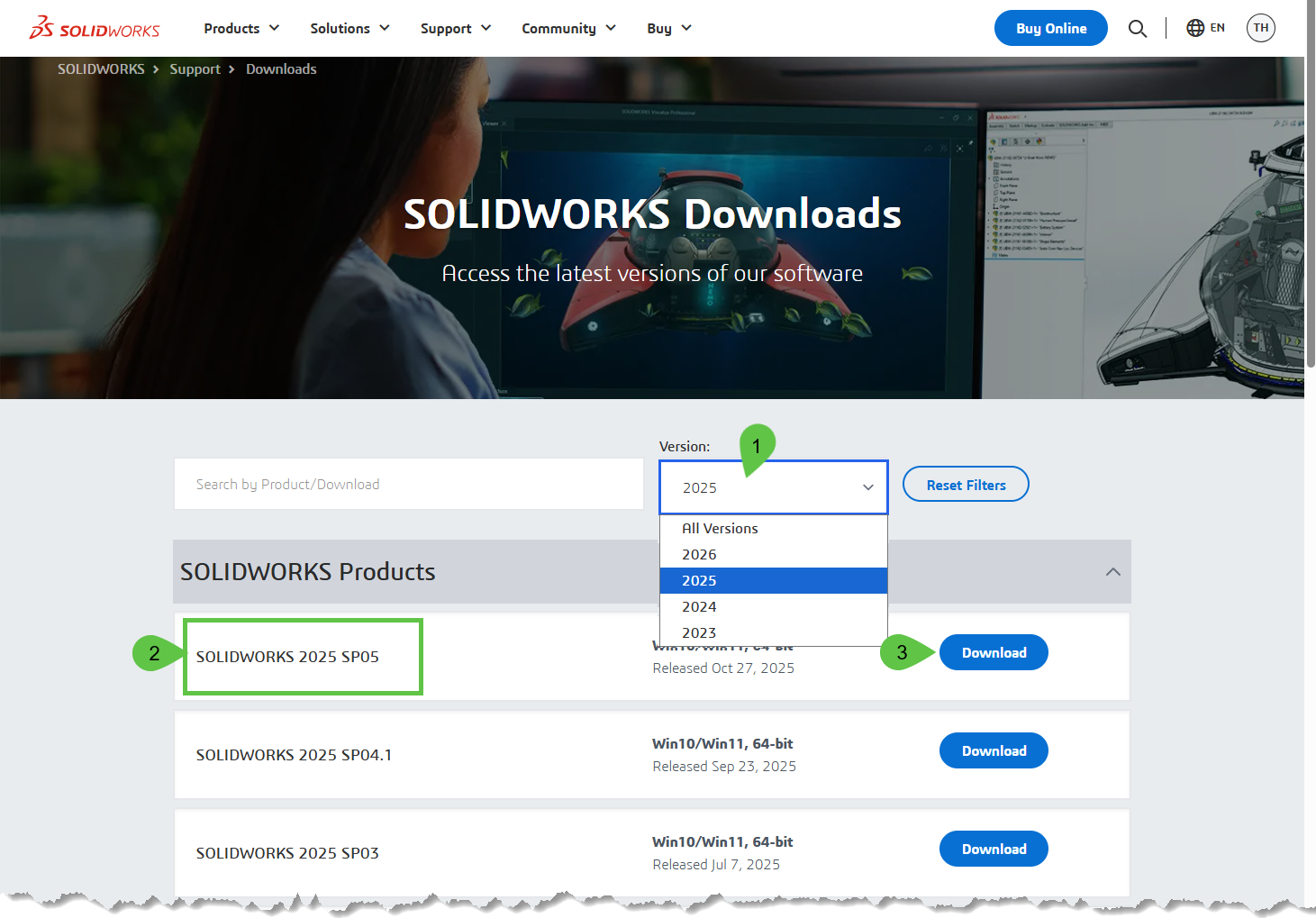Open the Community menu

pyautogui.click(x=568, y=29)
